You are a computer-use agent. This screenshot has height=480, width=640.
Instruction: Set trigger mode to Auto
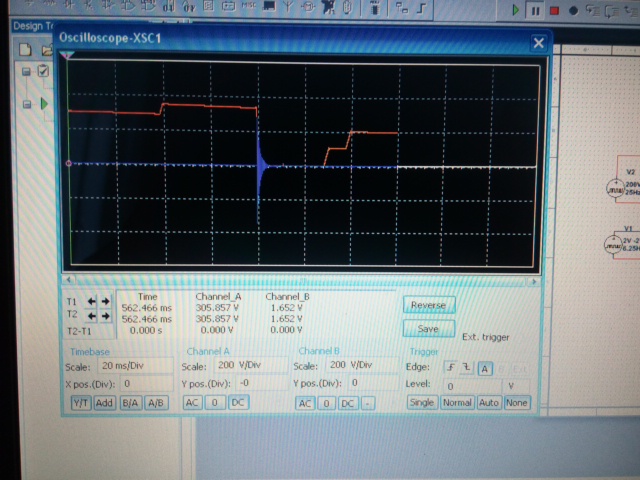pos(489,402)
